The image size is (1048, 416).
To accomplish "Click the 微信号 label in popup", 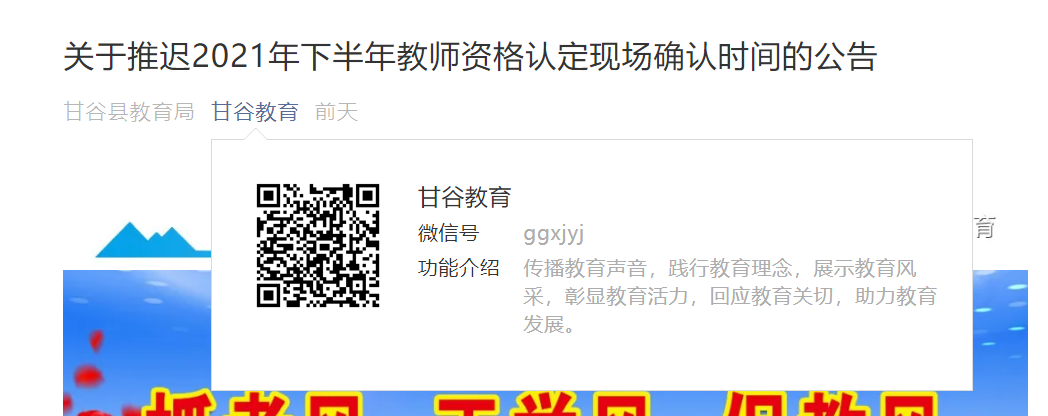I will click(x=448, y=233).
